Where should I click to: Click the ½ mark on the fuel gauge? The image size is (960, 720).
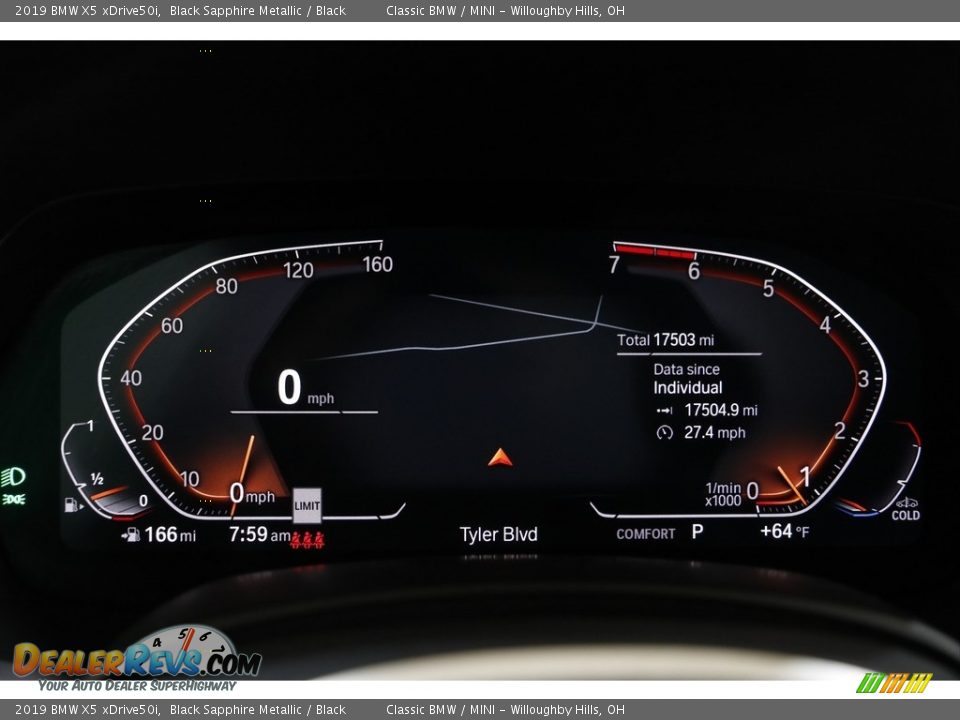(x=97, y=479)
